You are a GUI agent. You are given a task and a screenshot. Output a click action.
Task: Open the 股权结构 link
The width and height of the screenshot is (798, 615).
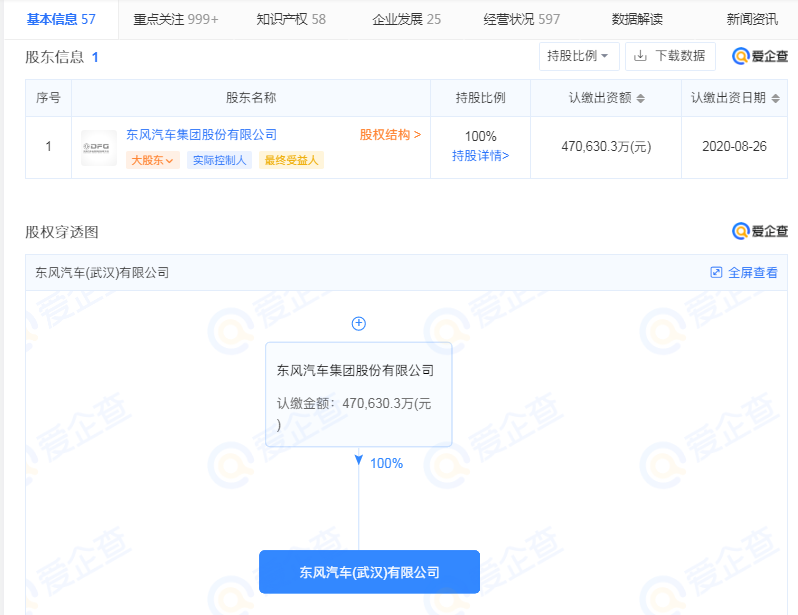point(390,134)
